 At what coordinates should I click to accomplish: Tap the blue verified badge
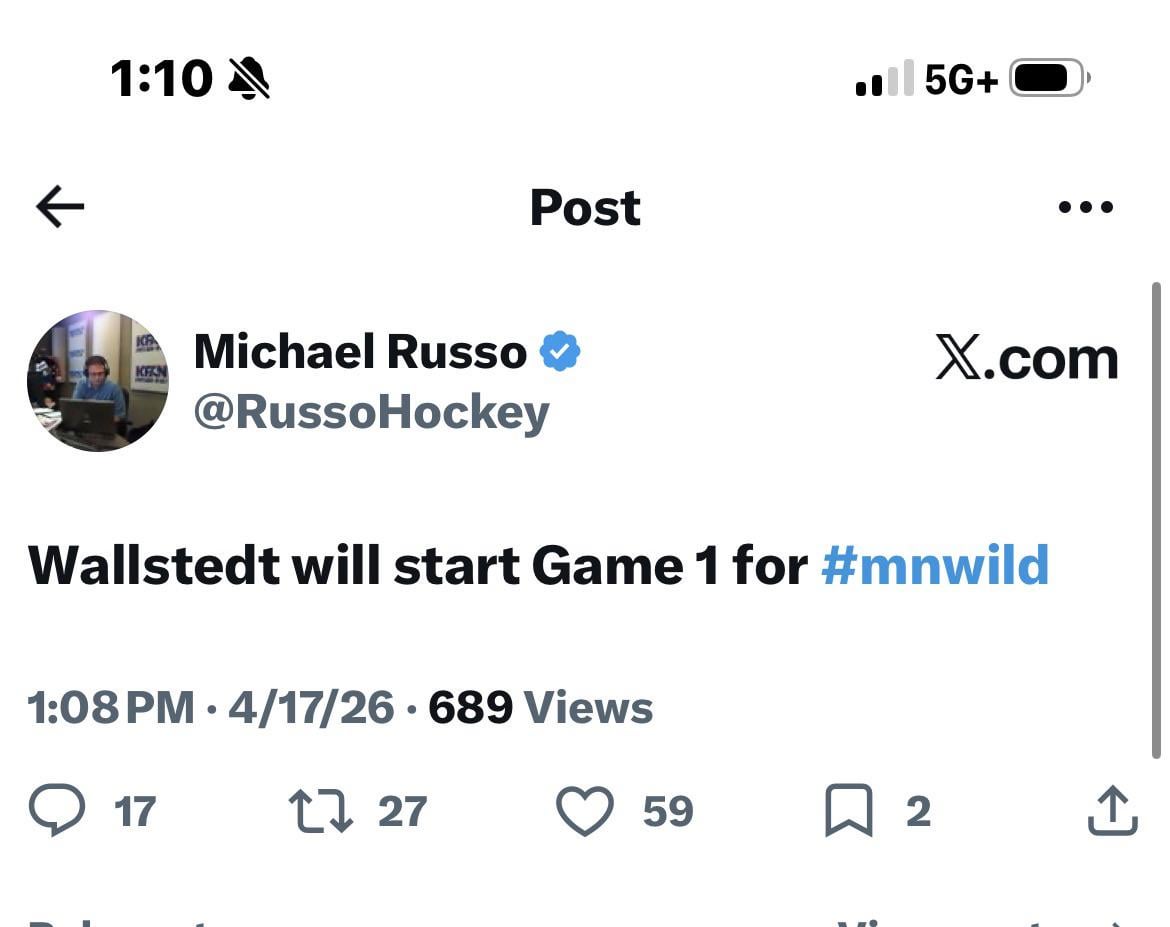point(560,352)
